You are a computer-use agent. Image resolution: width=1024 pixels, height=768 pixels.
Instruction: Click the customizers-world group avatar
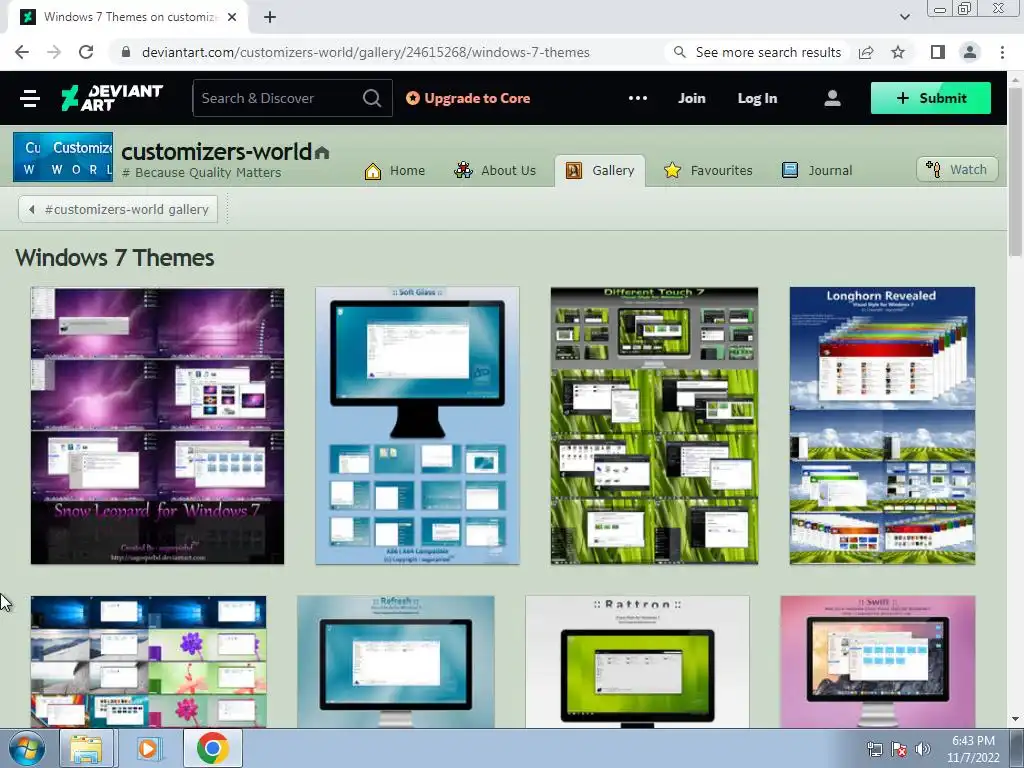[x=63, y=157]
